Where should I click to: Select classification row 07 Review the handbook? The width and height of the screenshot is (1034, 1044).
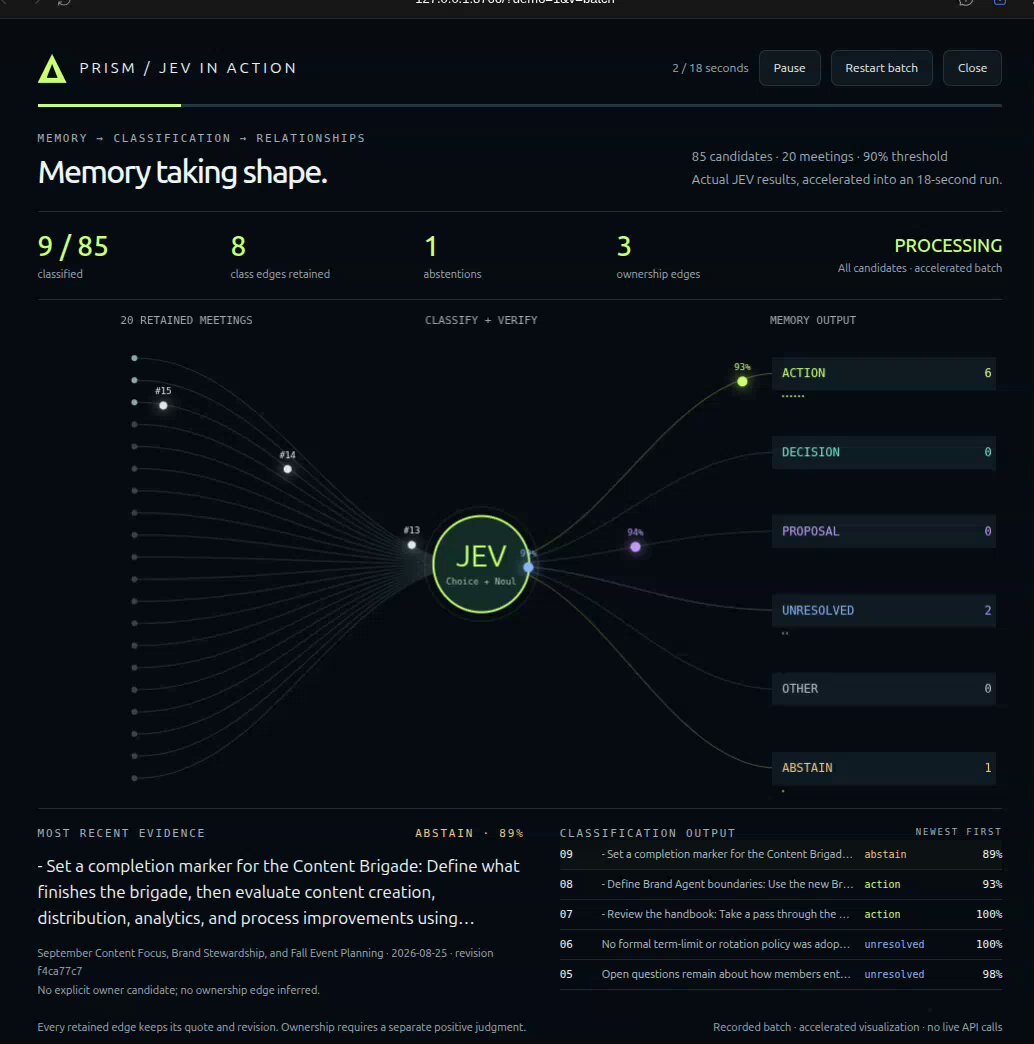point(780,914)
